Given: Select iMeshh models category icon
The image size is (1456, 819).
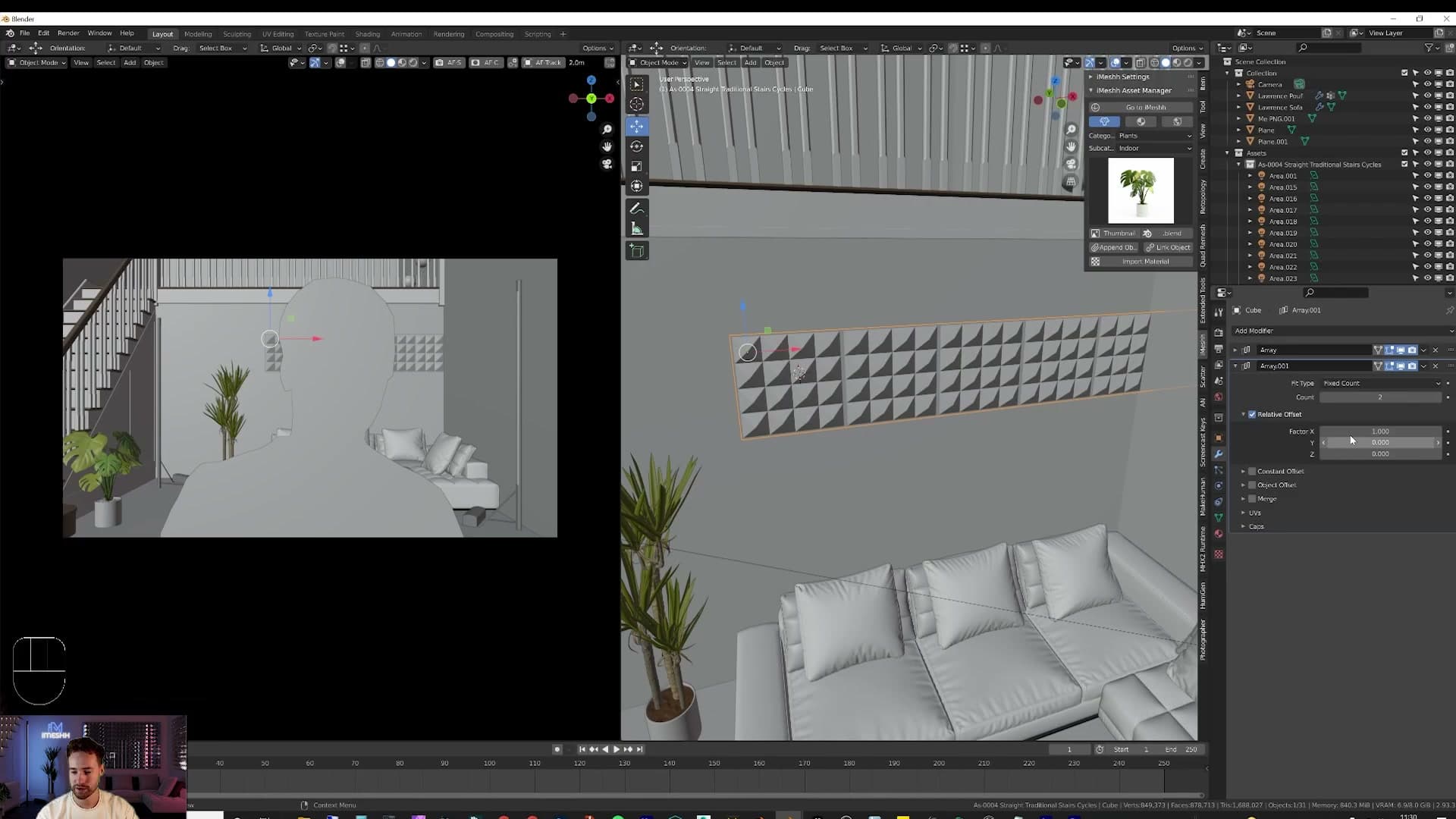Looking at the screenshot, I should coord(1104,121).
